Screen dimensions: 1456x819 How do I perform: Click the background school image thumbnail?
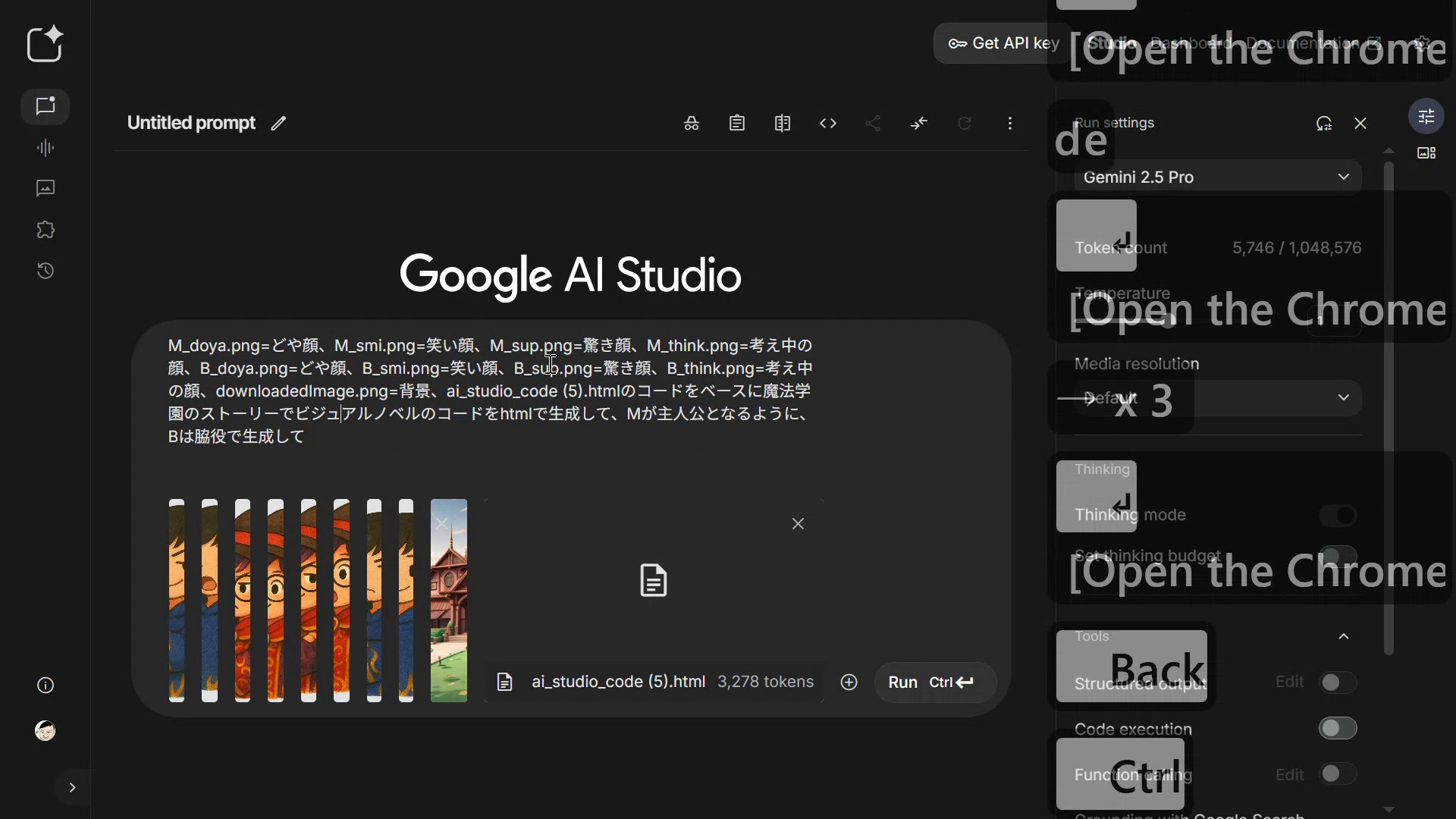click(449, 601)
